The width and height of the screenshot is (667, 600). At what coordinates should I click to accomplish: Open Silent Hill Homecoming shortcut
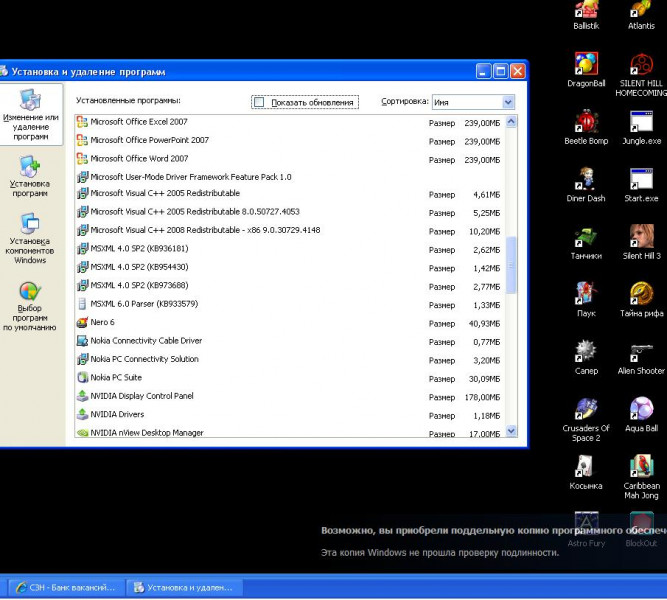(641, 74)
